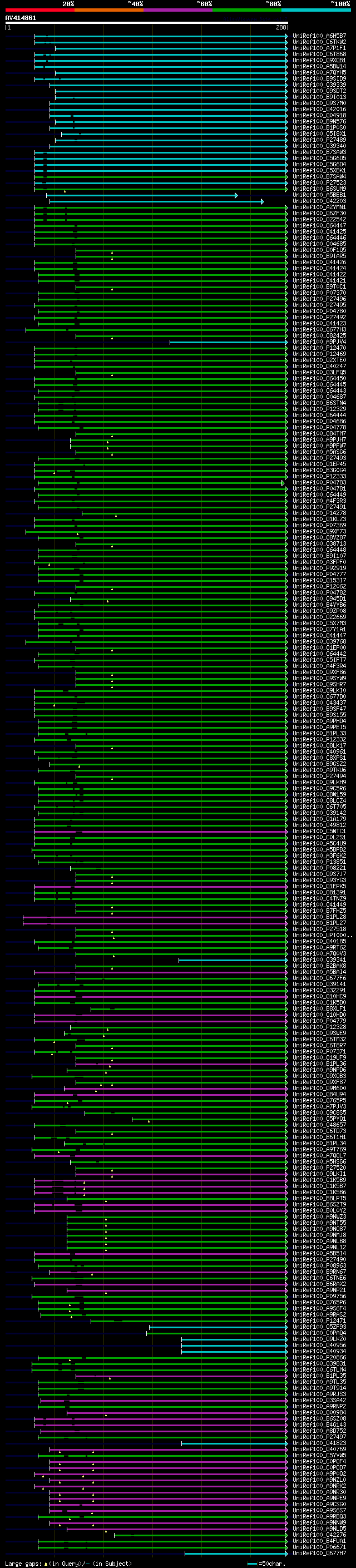356x1568 pixels.
Task: Open hit UniRef100_C6TKW2
Action: point(319,42)
